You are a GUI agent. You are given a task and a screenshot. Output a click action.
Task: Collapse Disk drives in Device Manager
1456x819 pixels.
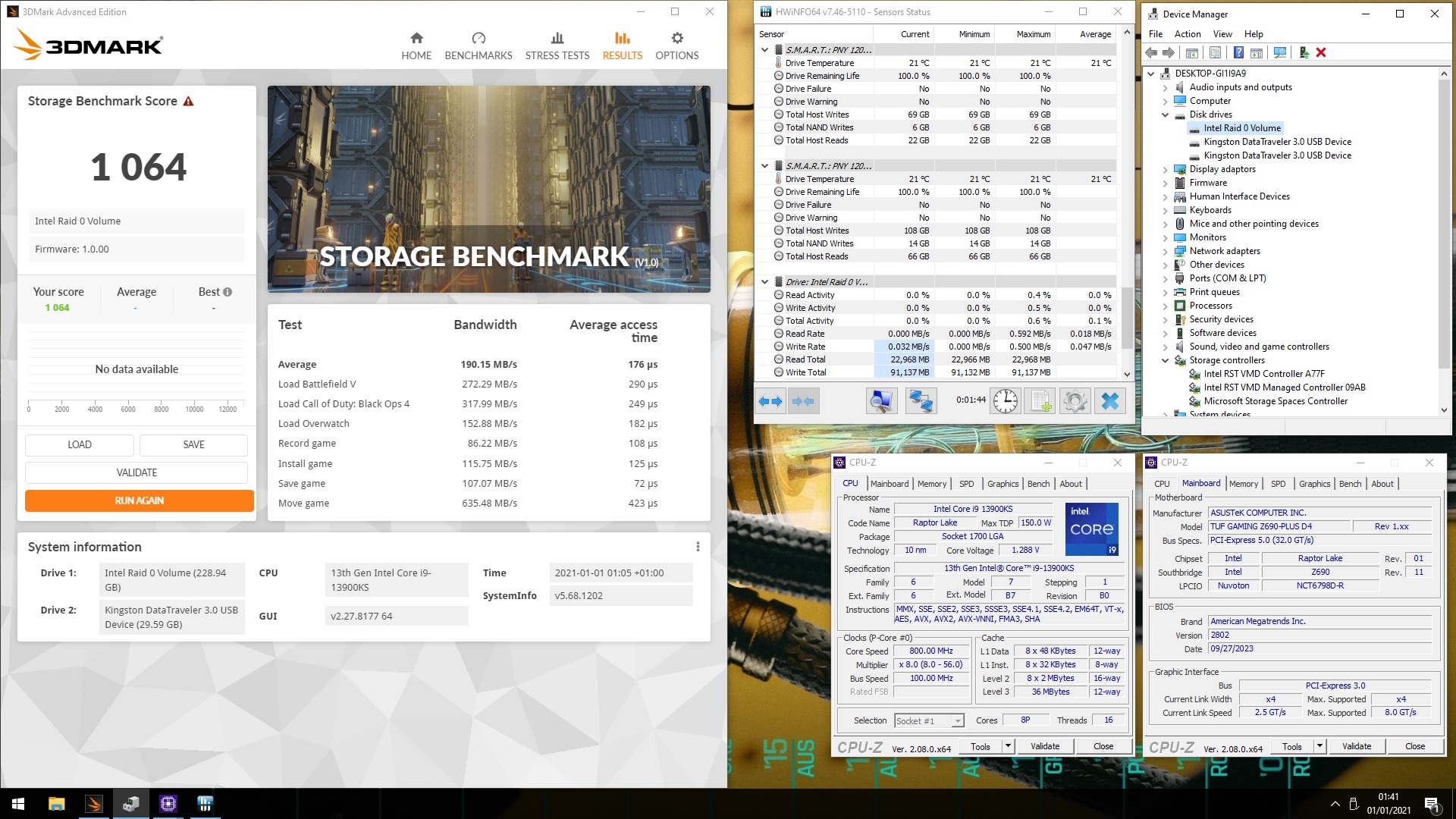(1166, 115)
